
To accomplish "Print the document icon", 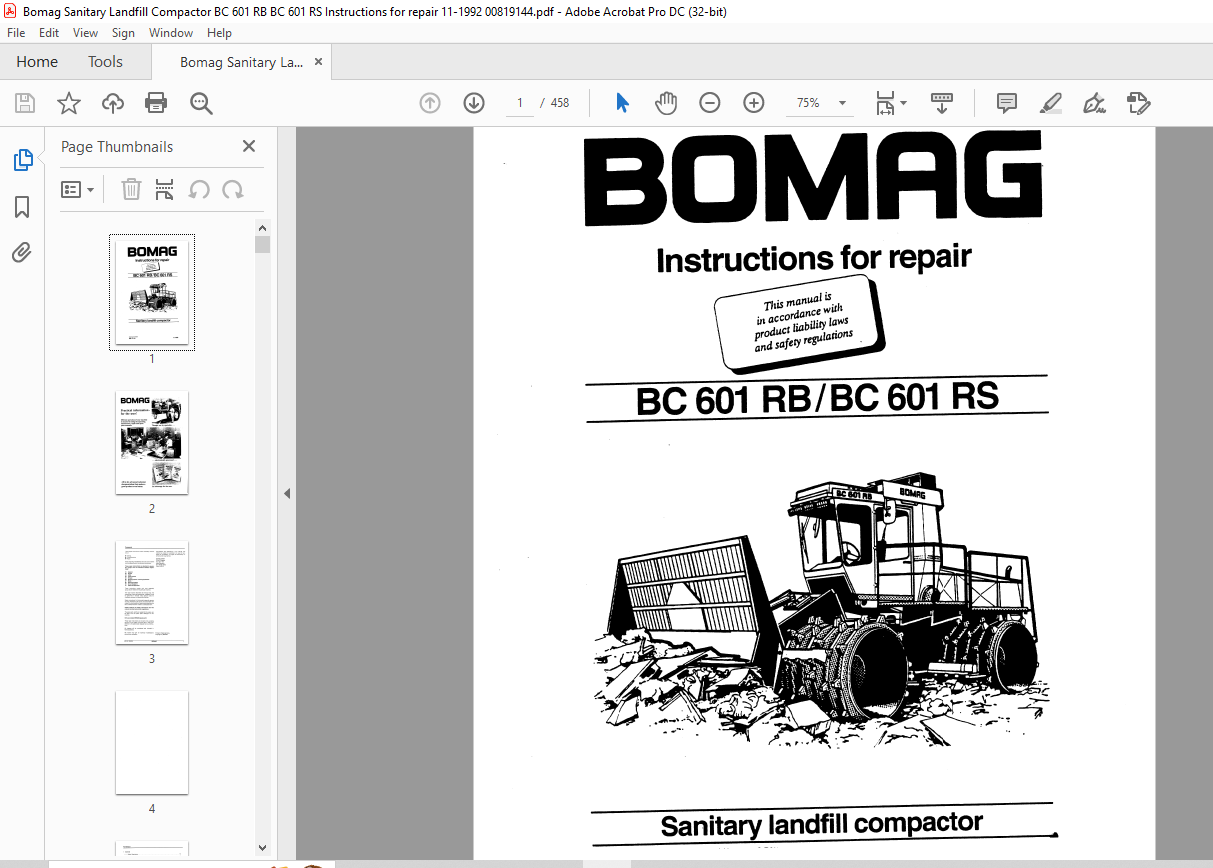I will pos(156,103).
